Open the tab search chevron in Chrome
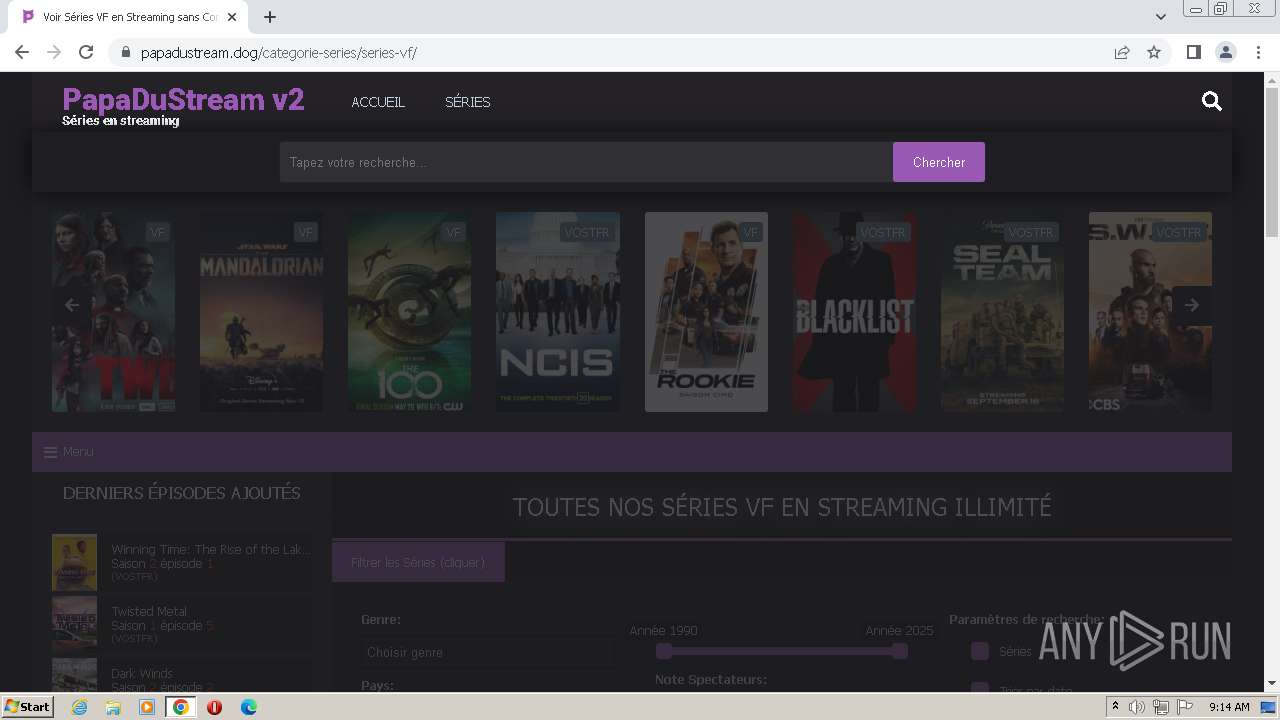Image resolution: width=1280 pixels, height=720 pixels. (1161, 17)
